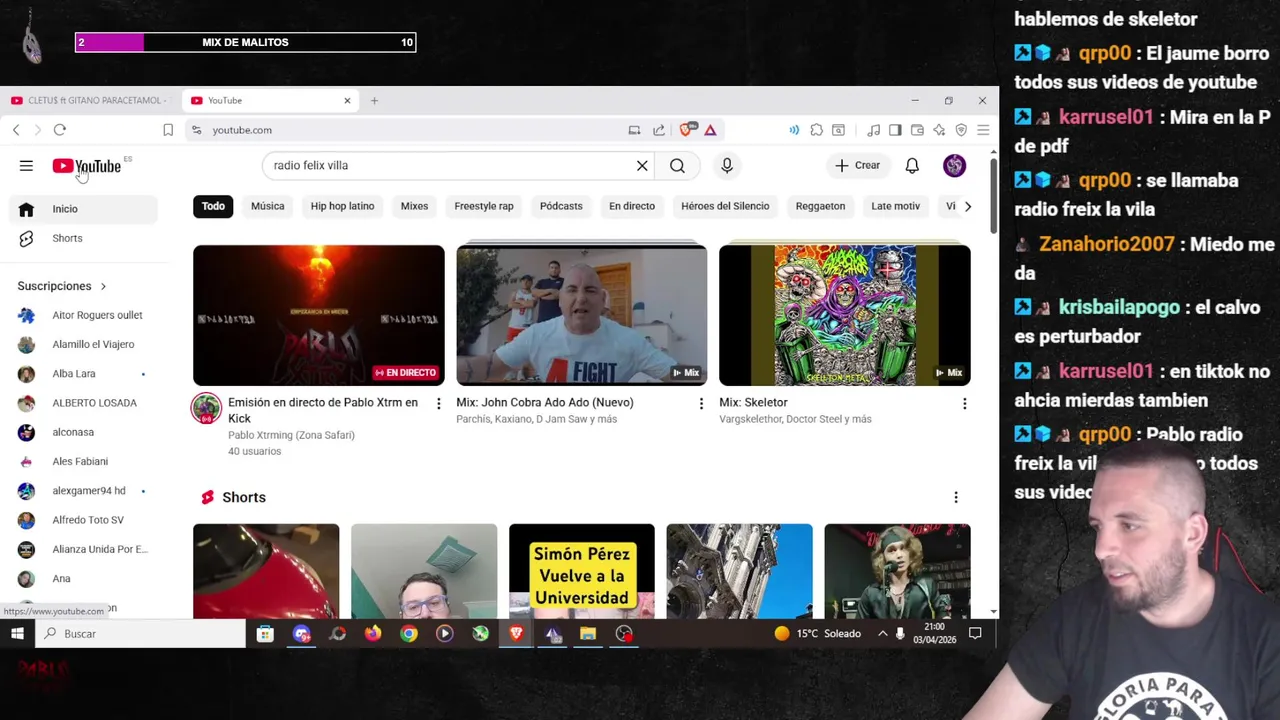Click the Windows taskbar Buscar box
Image resolution: width=1280 pixels, height=720 pixels.
(x=140, y=633)
